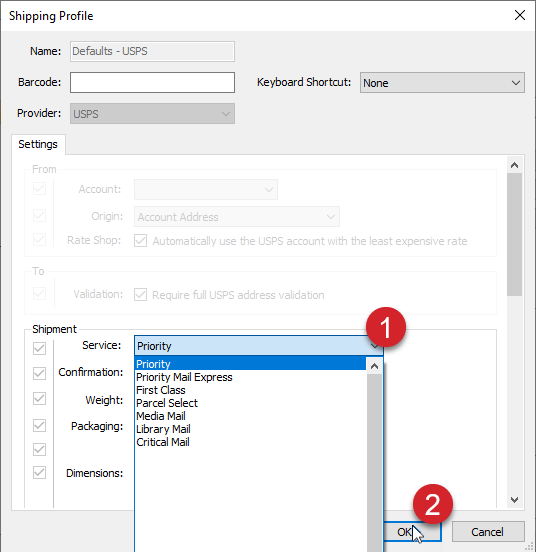
Task: Close the Shipping Profile dialog
Action: click(x=519, y=15)
